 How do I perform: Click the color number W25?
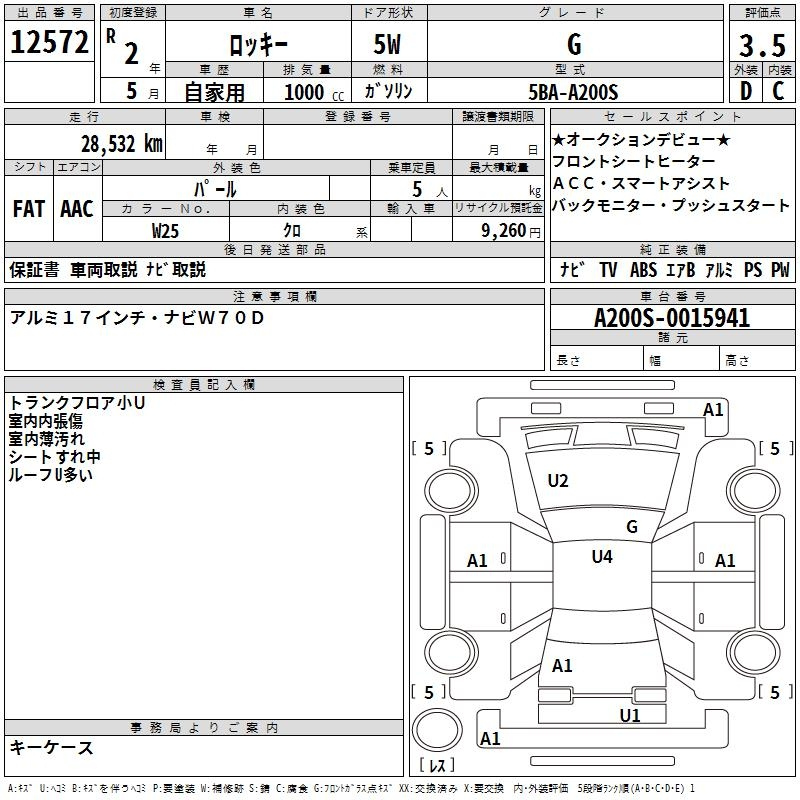pos(166,230)
